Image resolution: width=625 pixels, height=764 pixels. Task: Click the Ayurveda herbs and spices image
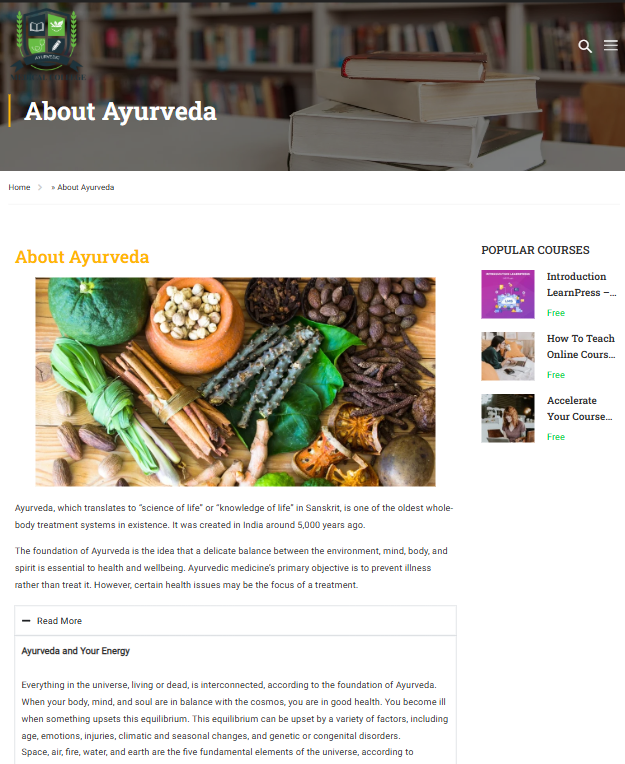click(235, 382)
